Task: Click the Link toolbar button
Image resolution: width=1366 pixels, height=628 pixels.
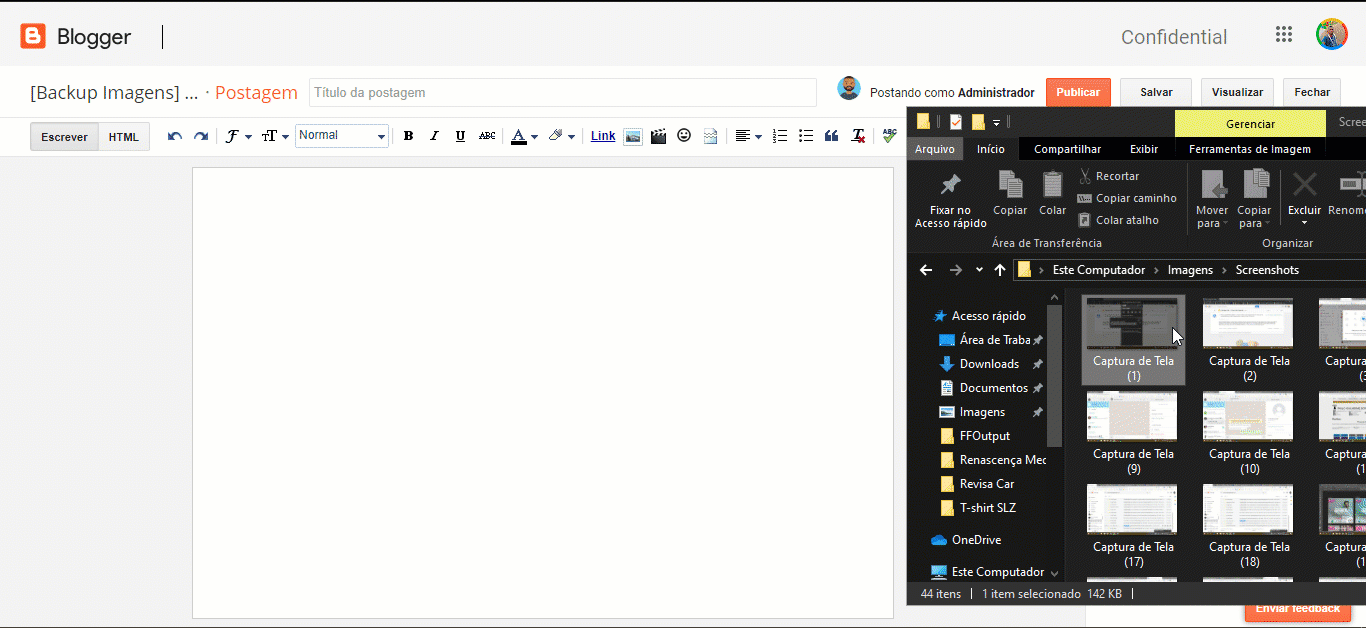Action: (603, 136)
